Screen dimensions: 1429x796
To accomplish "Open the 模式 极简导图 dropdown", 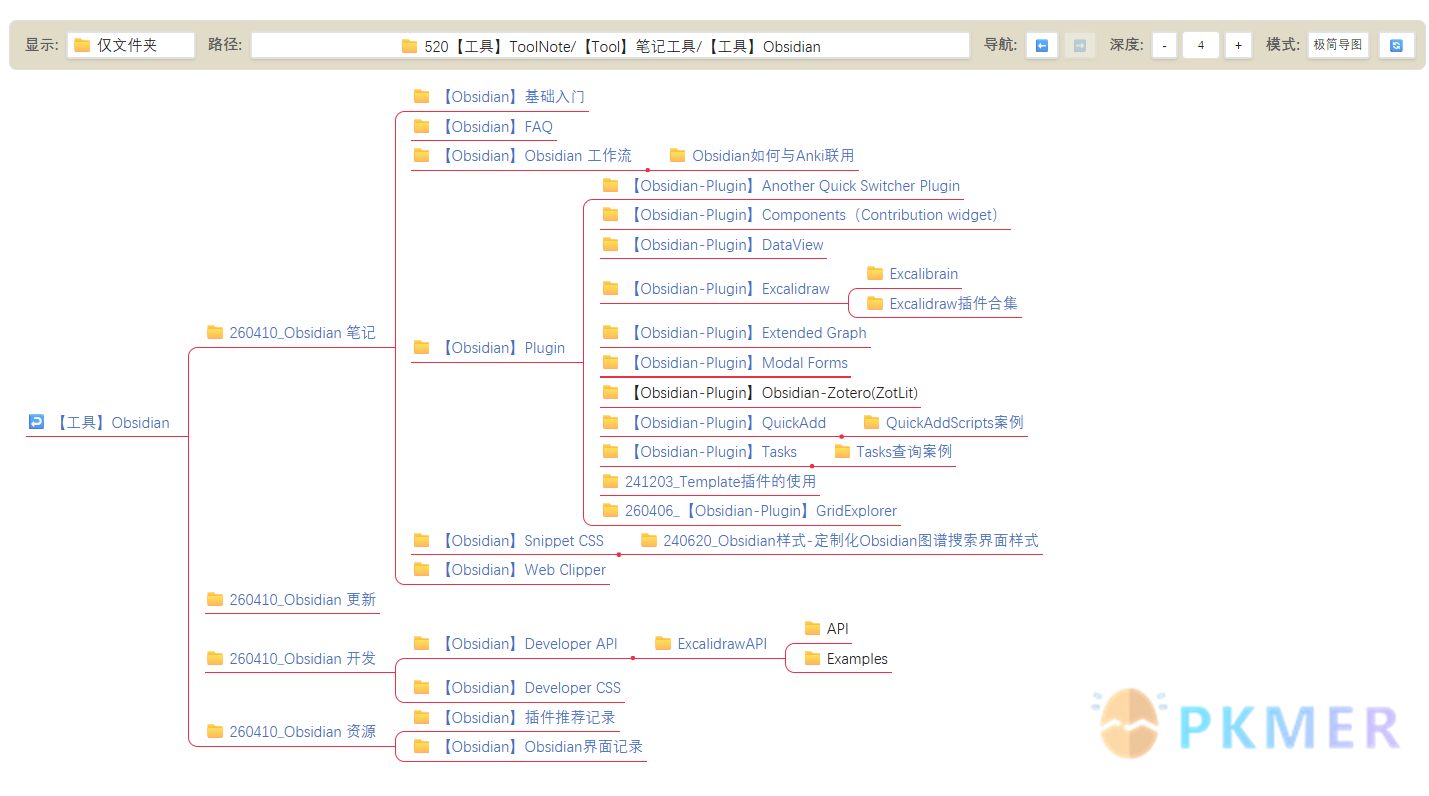I will (x=1338, y=45).
